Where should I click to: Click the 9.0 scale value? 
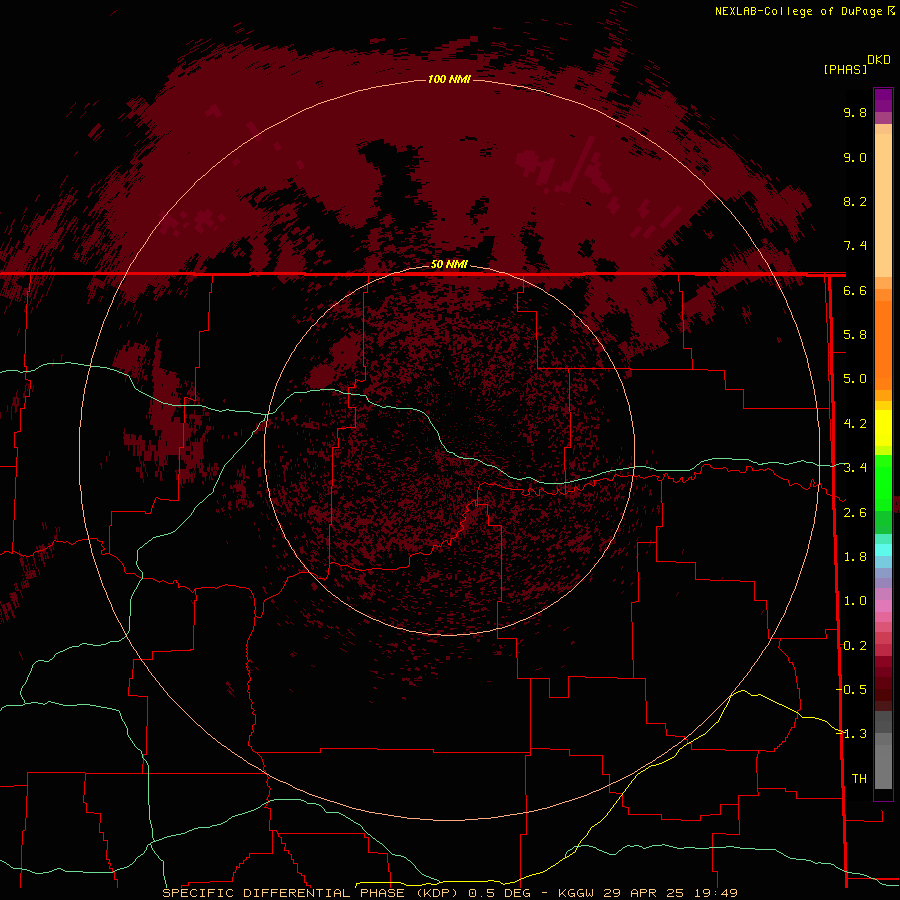[855, 157]
